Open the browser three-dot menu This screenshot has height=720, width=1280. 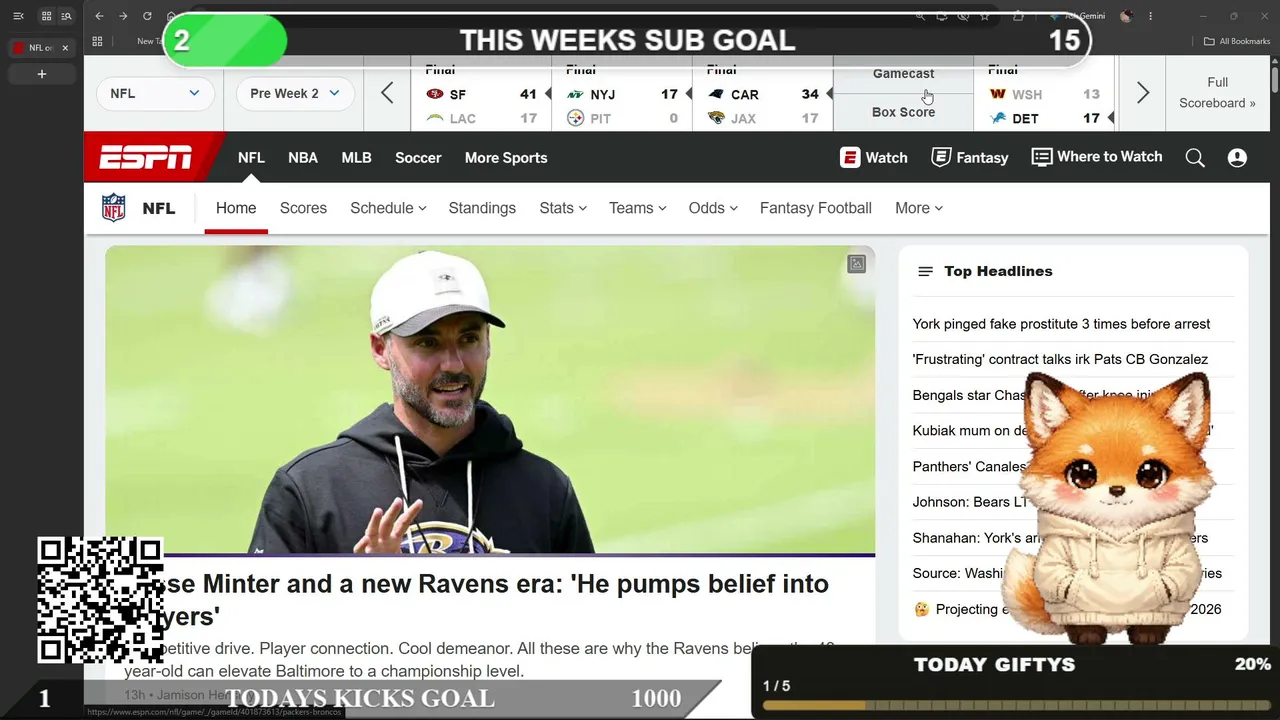point(1150,16)
